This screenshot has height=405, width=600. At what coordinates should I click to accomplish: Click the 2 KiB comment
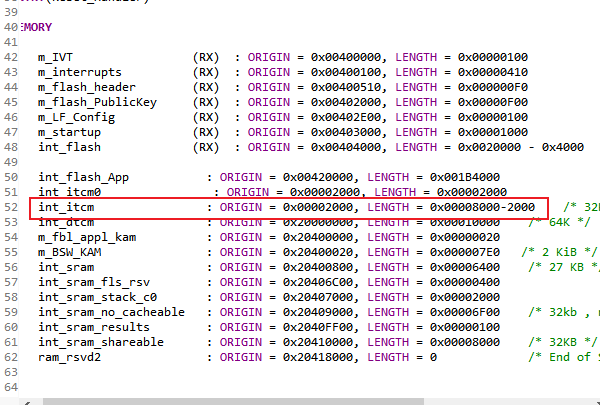(x=559, y=252)
